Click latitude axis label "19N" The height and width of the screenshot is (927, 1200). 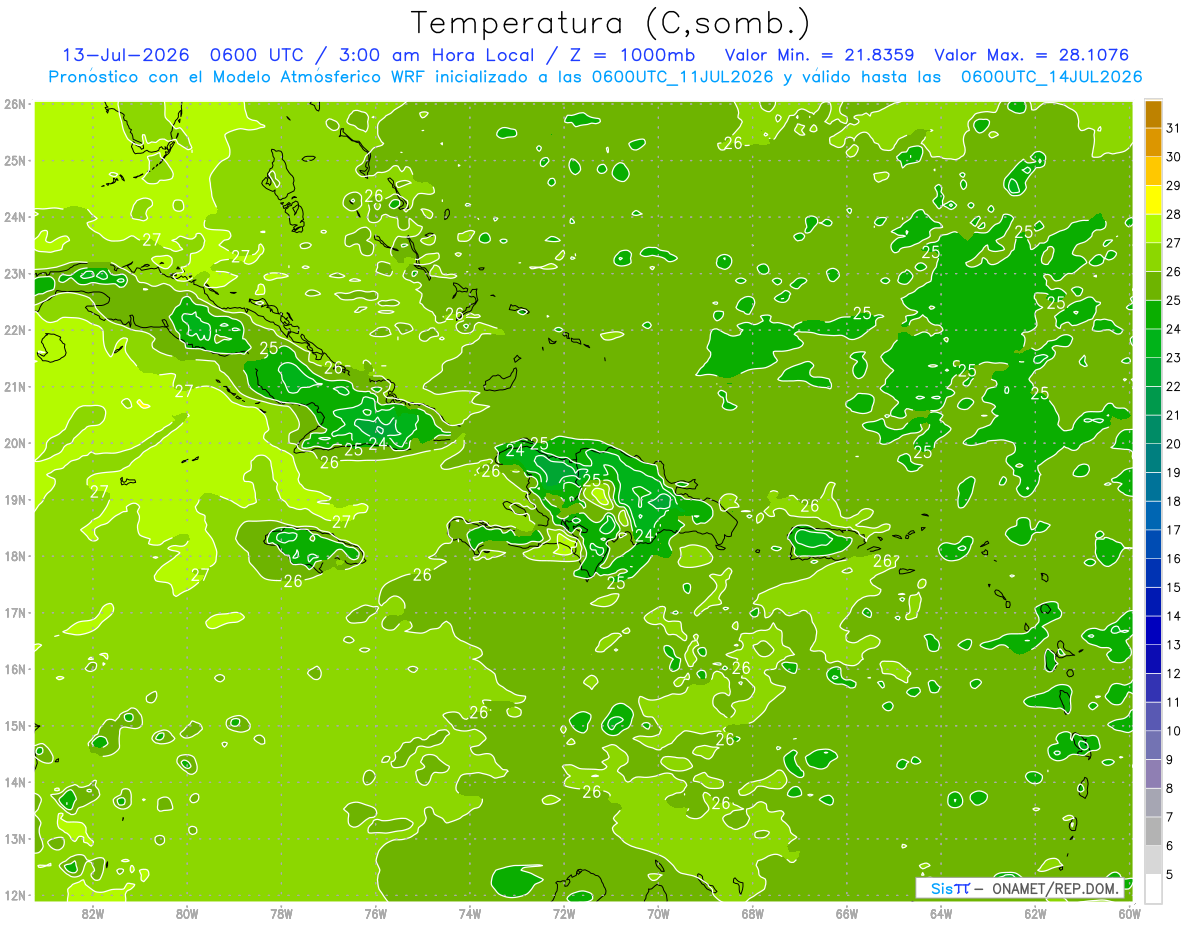14,500
